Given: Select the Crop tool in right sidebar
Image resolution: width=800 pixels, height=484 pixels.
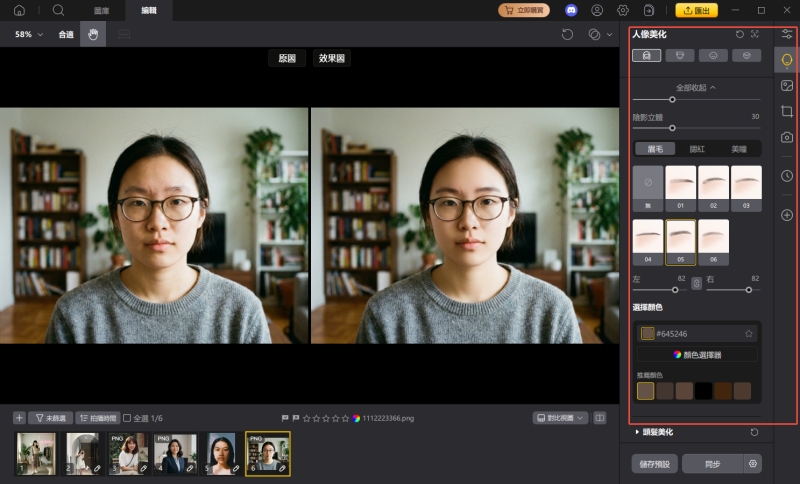Looking at the screenshot, I should 787,111.
